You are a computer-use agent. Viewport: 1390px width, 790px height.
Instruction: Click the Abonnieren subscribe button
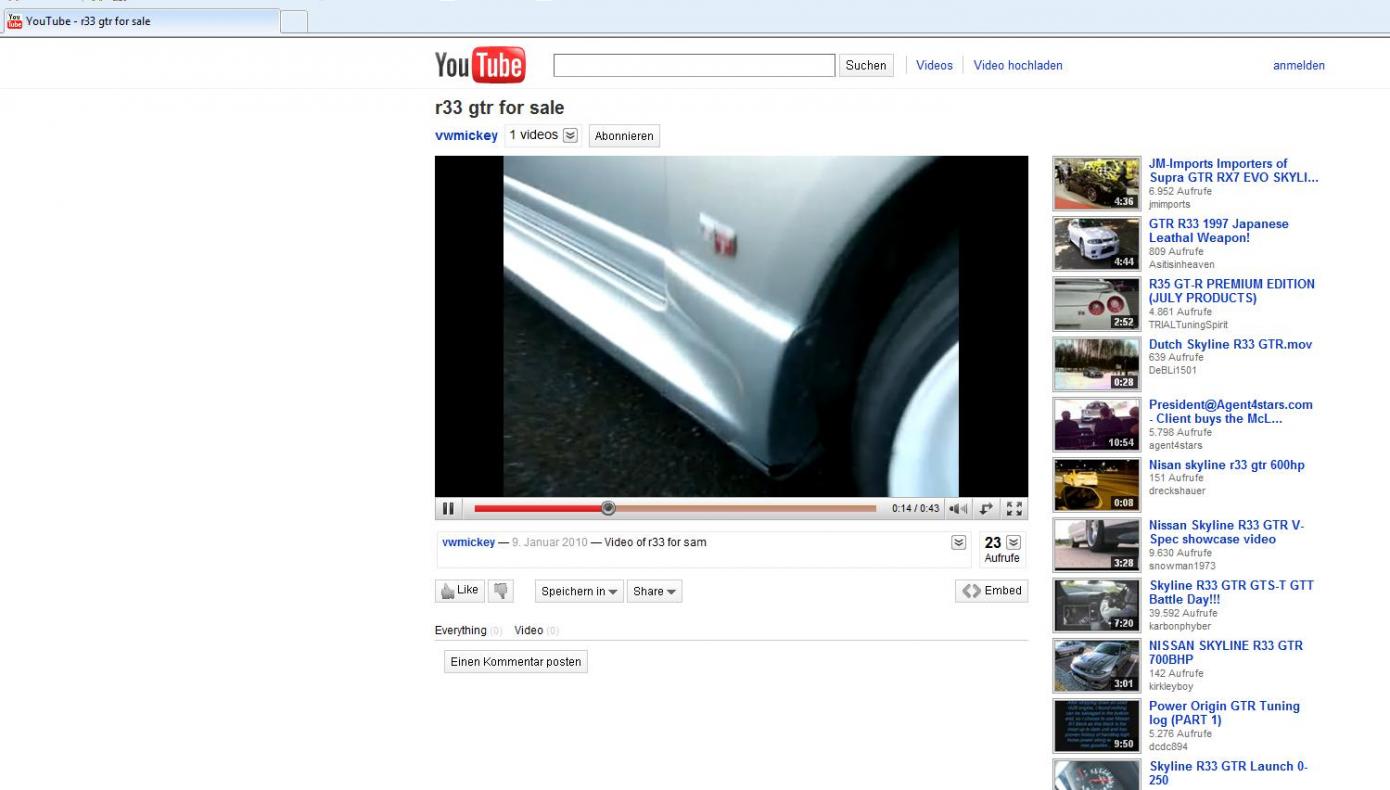(x=623, y=136)
